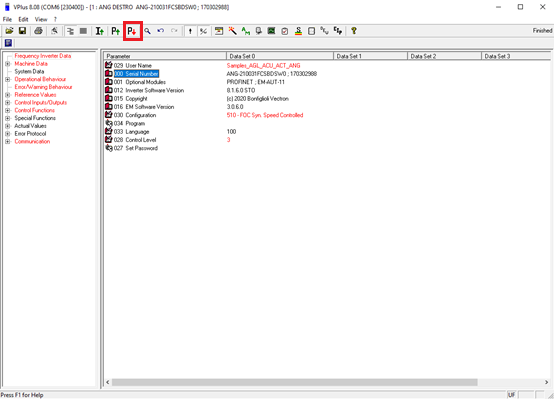554x399 pixels.
Task: Click the P with red down-arrow icon
Action: pyautogui.click(x=132, y=31)
